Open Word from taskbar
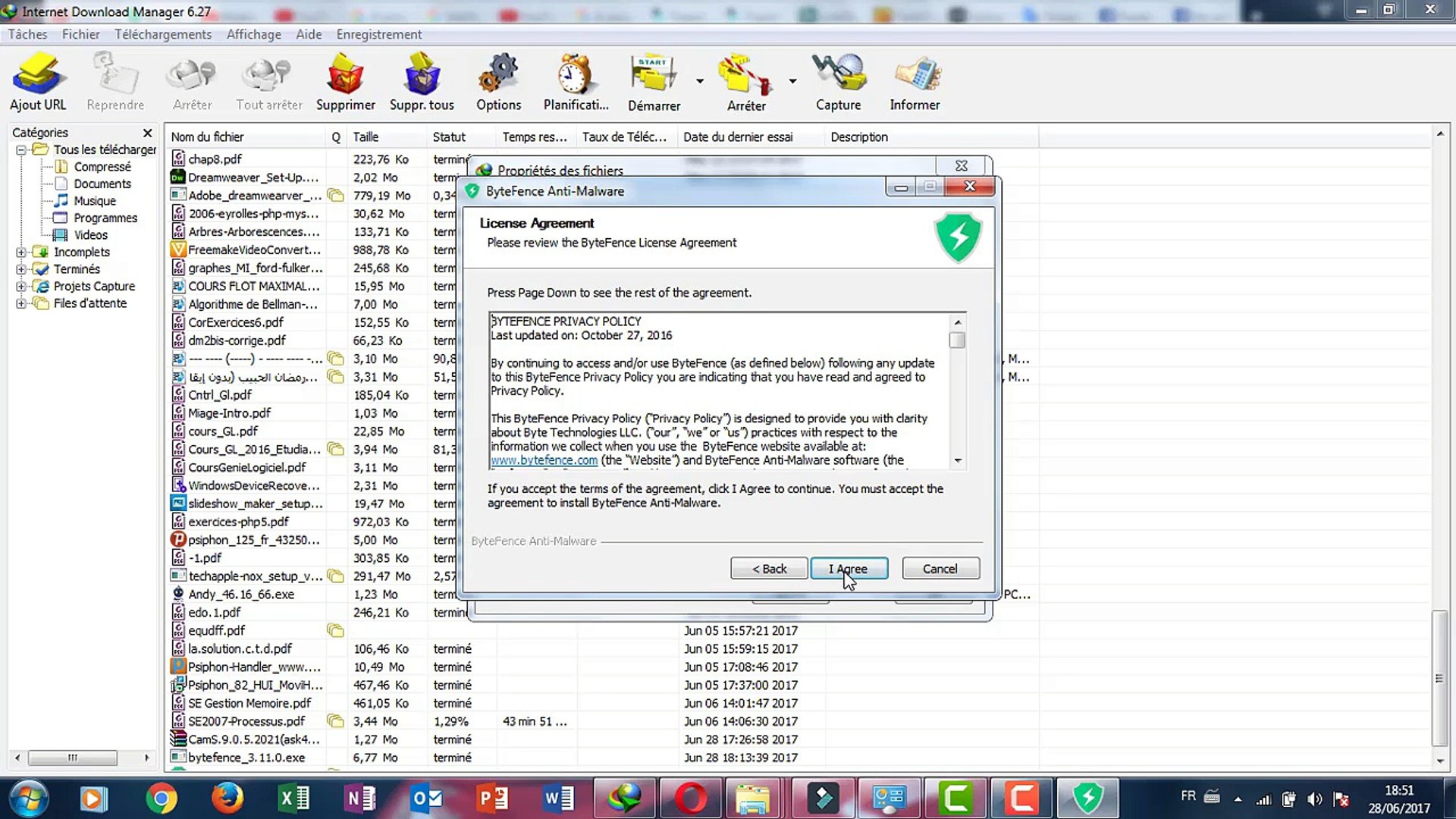This screenshot has height=819, width=1456. (559, 799)
